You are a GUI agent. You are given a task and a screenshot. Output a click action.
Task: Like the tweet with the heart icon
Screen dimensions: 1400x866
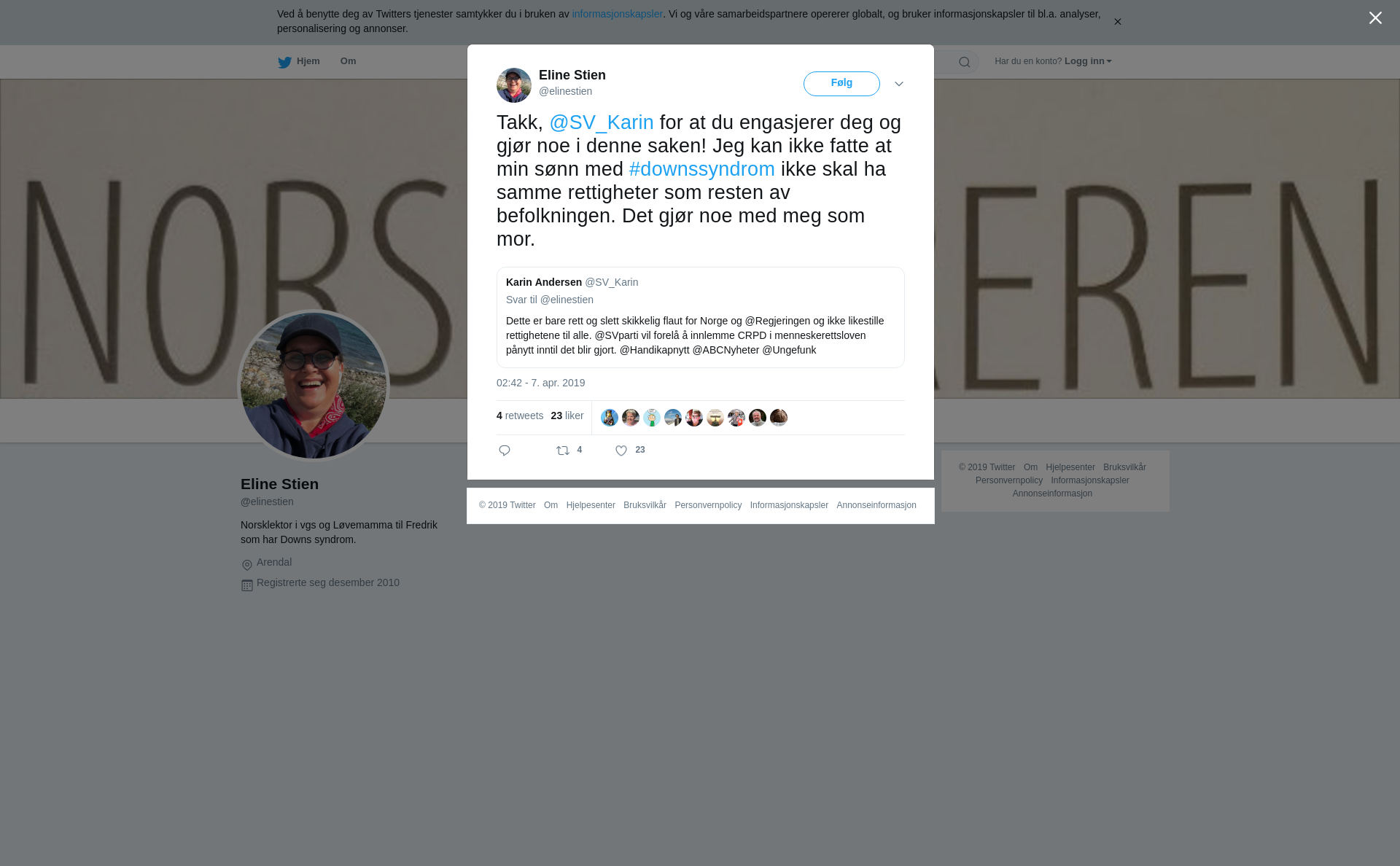click(x=621, y=450)
